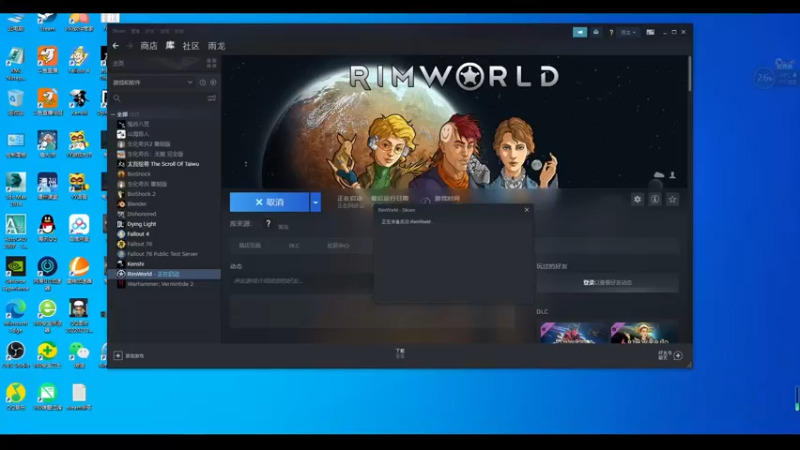Click the blue 取消 cancel launch button
Image resolution: width=800 pixels, height=450 pixels.
(269, 202)
